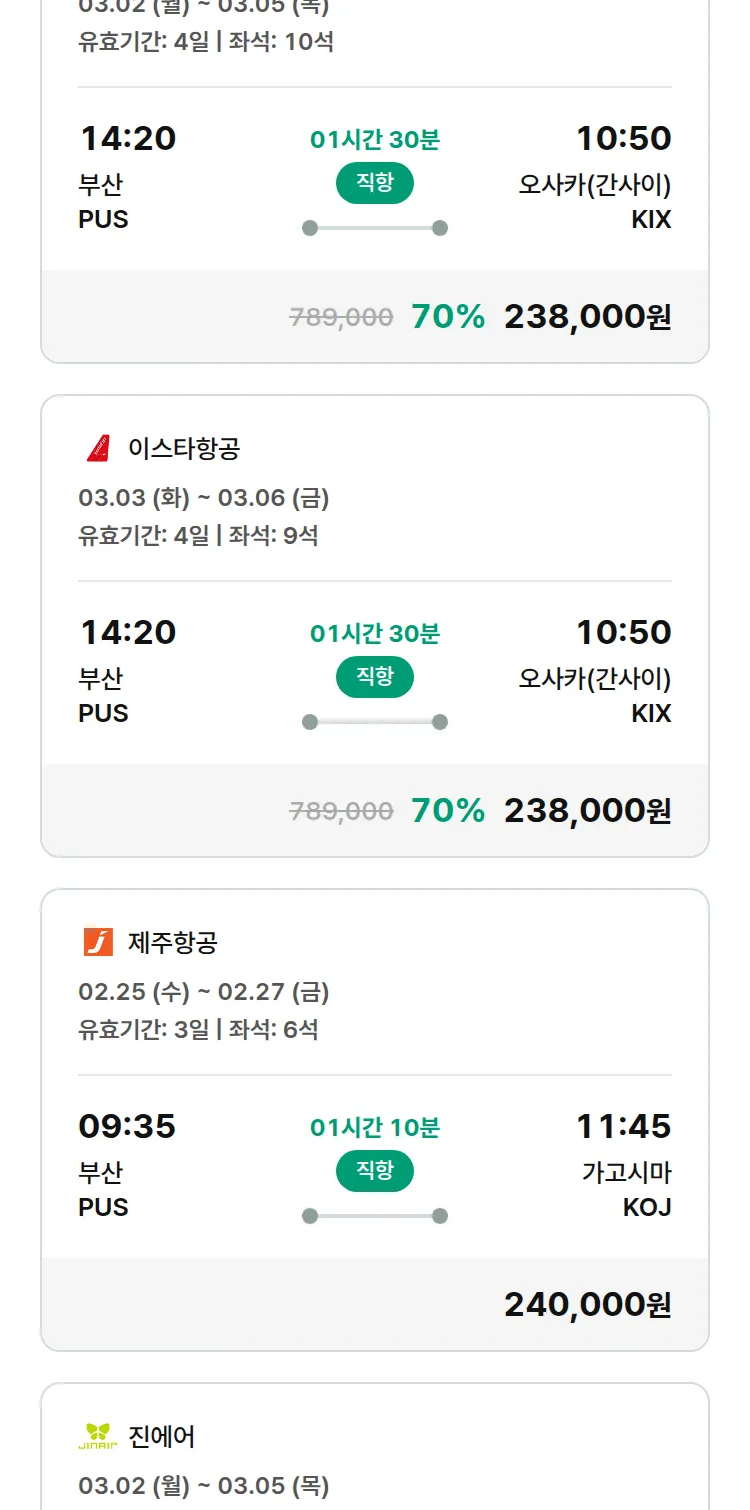Click the 03.03 (화) ~ 03.06 (금) dates
The width and height of the screenshot is (750, 1510).
204,498
